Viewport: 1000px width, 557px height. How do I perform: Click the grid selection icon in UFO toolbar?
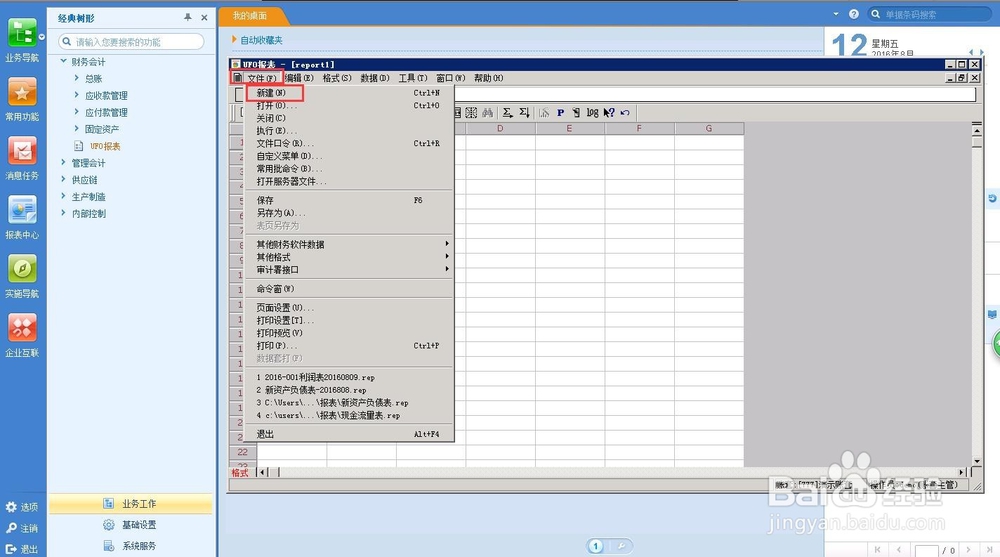(471, 112)
